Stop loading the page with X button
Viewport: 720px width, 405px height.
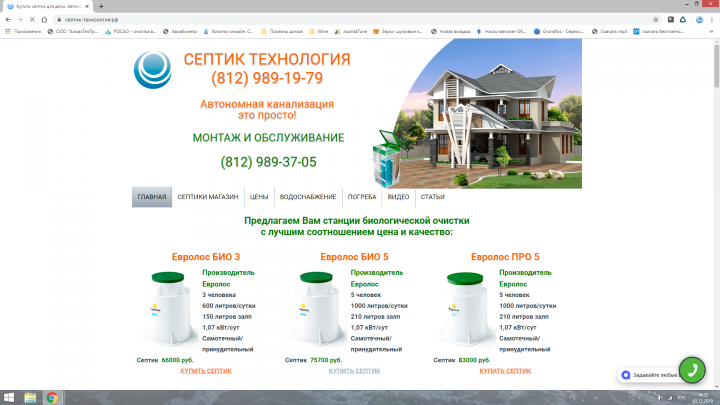pyautogui.click(x=32, y=20)
